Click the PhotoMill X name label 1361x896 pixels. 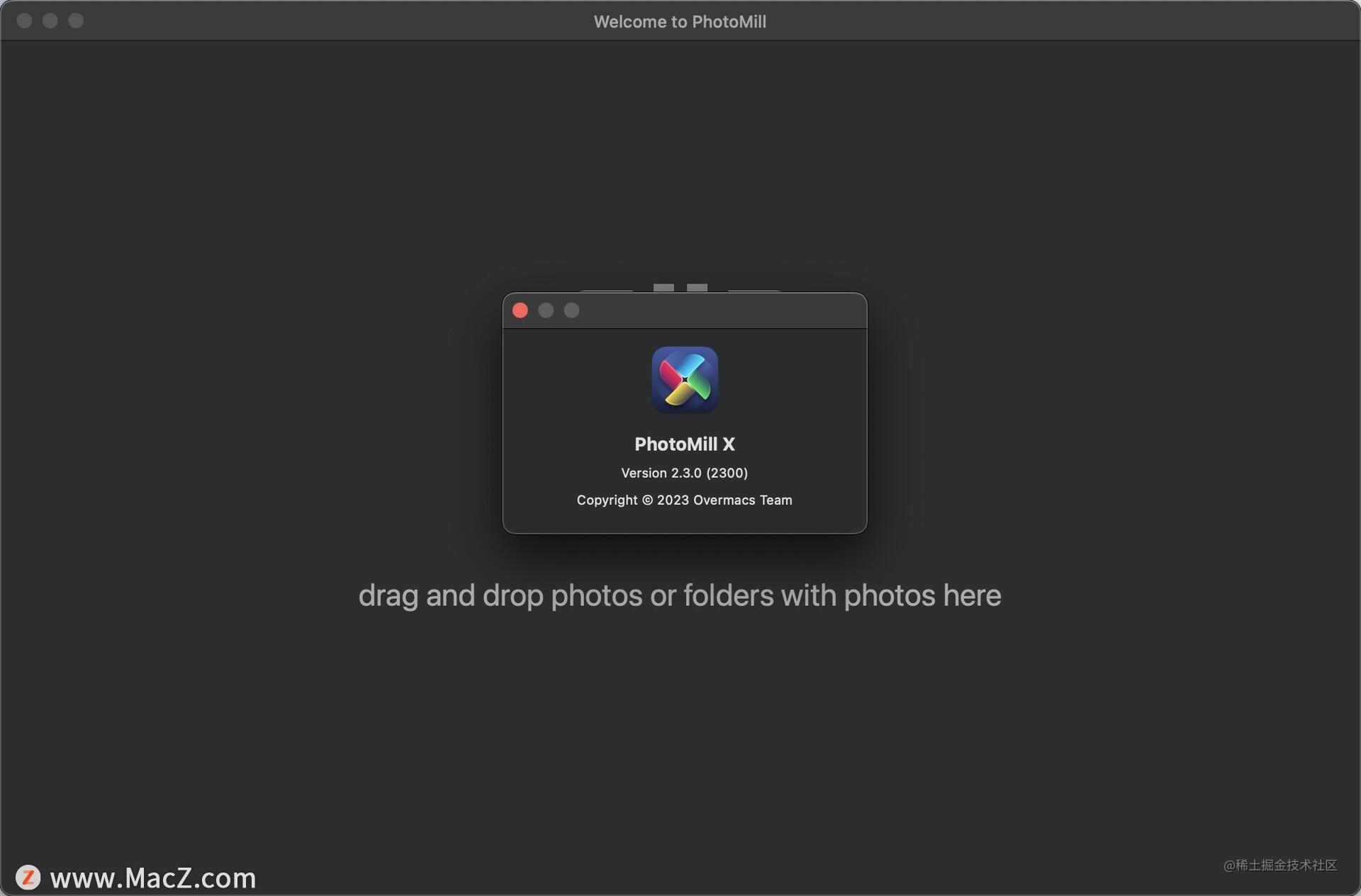(684, 444)
